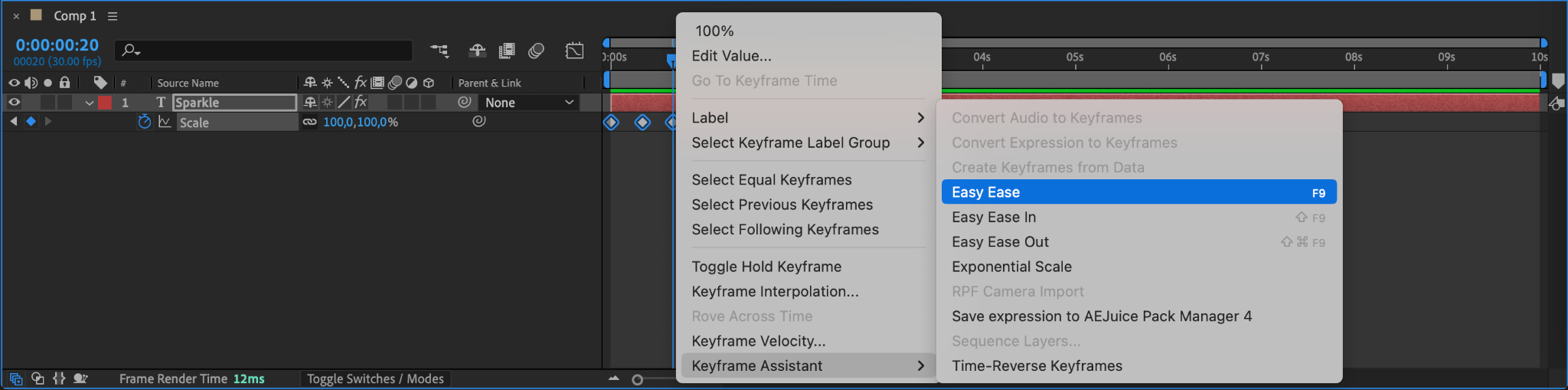
Task: Toggle Frame Blending for the composition
Action: coord(506,51)
